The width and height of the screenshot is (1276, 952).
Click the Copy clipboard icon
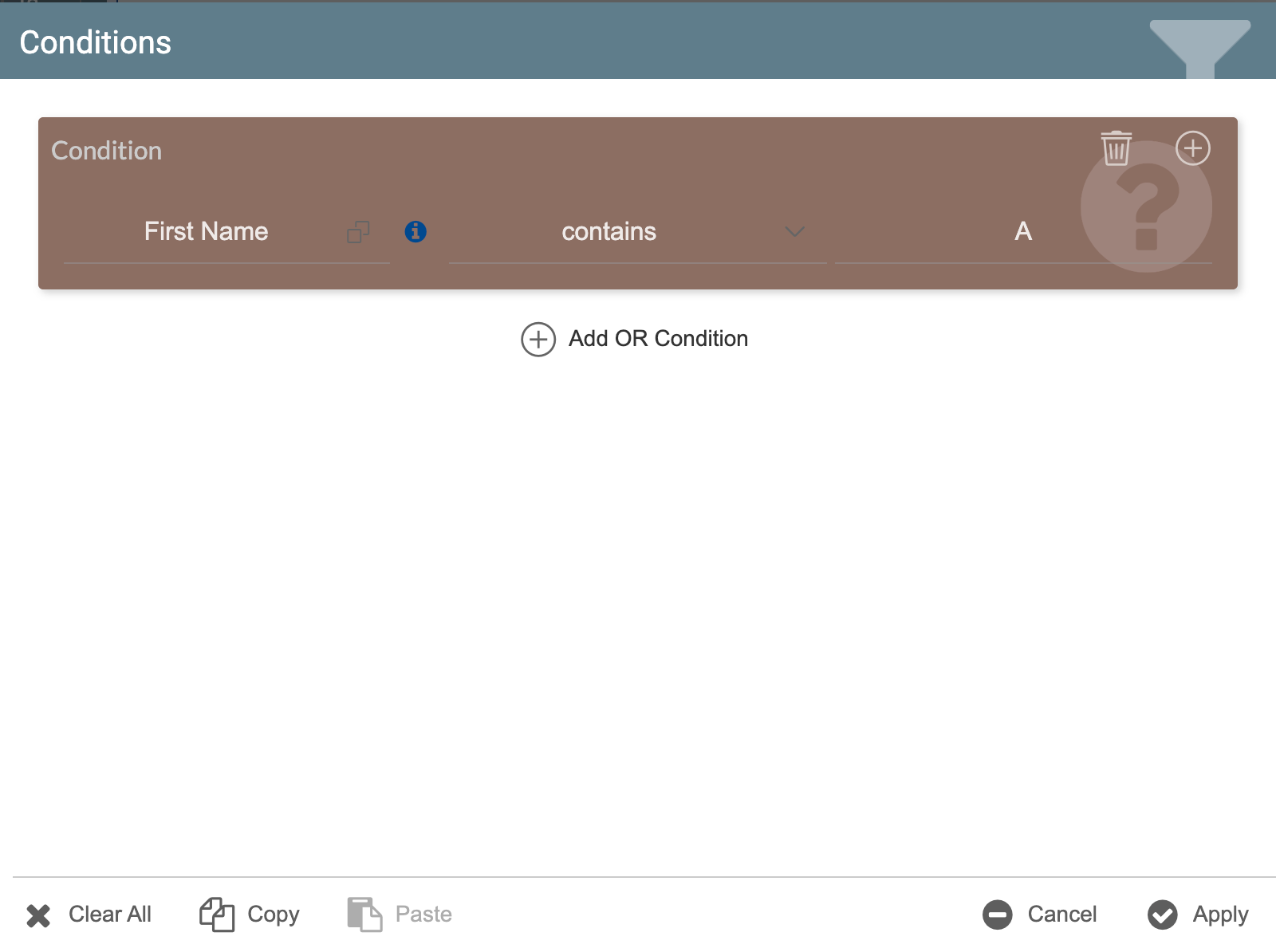217,915
